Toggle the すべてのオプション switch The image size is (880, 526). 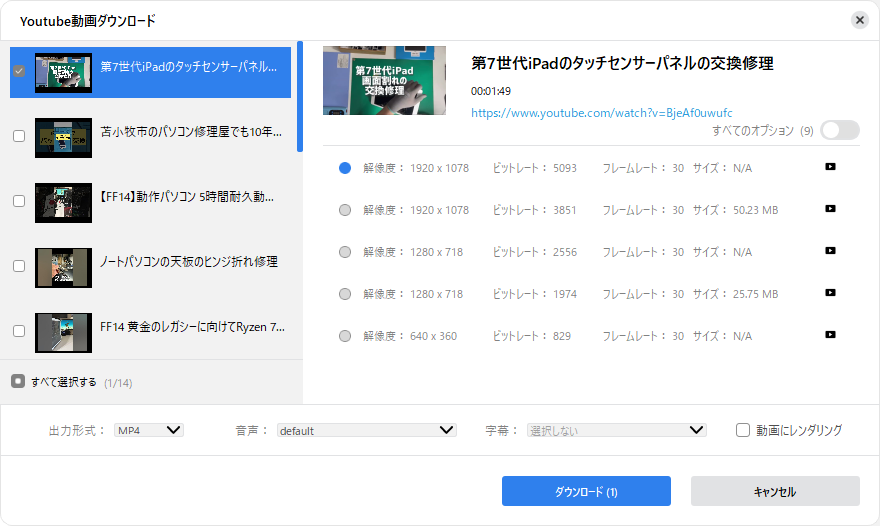[x=839, y=130]
